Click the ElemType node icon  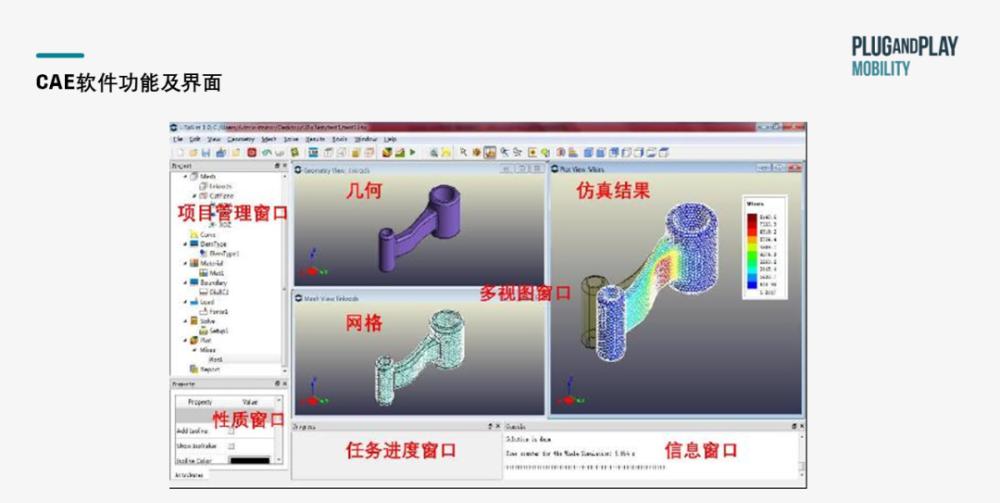tap(194, 244)
